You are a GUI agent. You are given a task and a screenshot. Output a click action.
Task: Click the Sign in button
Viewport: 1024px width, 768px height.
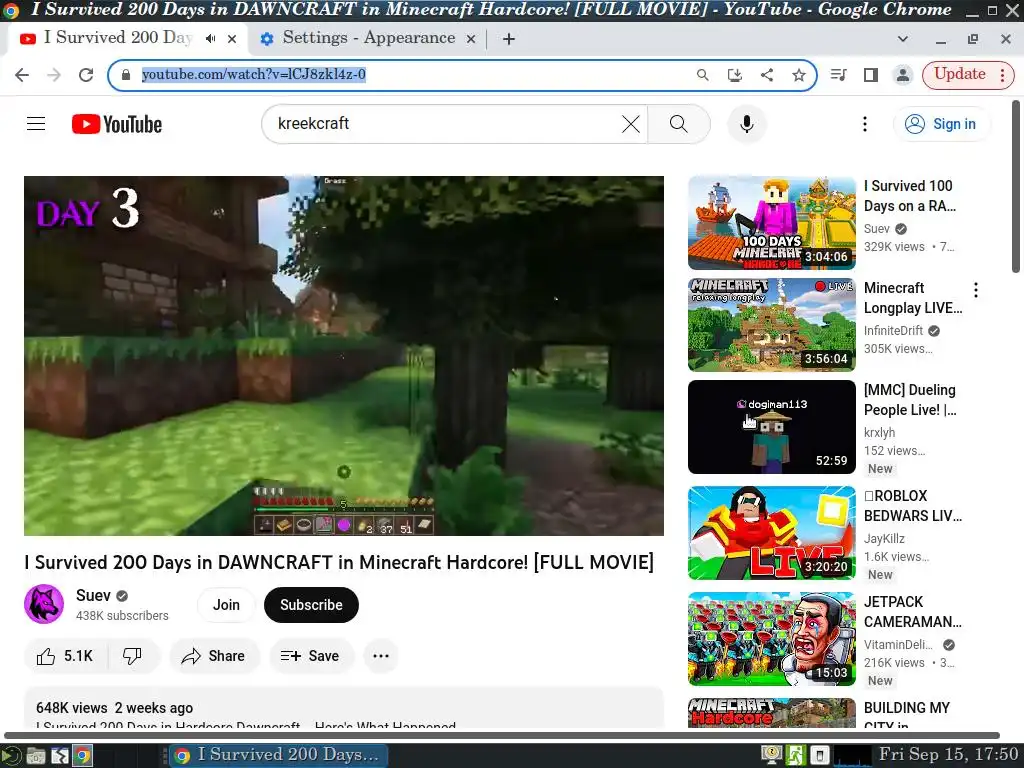point(941,124)
